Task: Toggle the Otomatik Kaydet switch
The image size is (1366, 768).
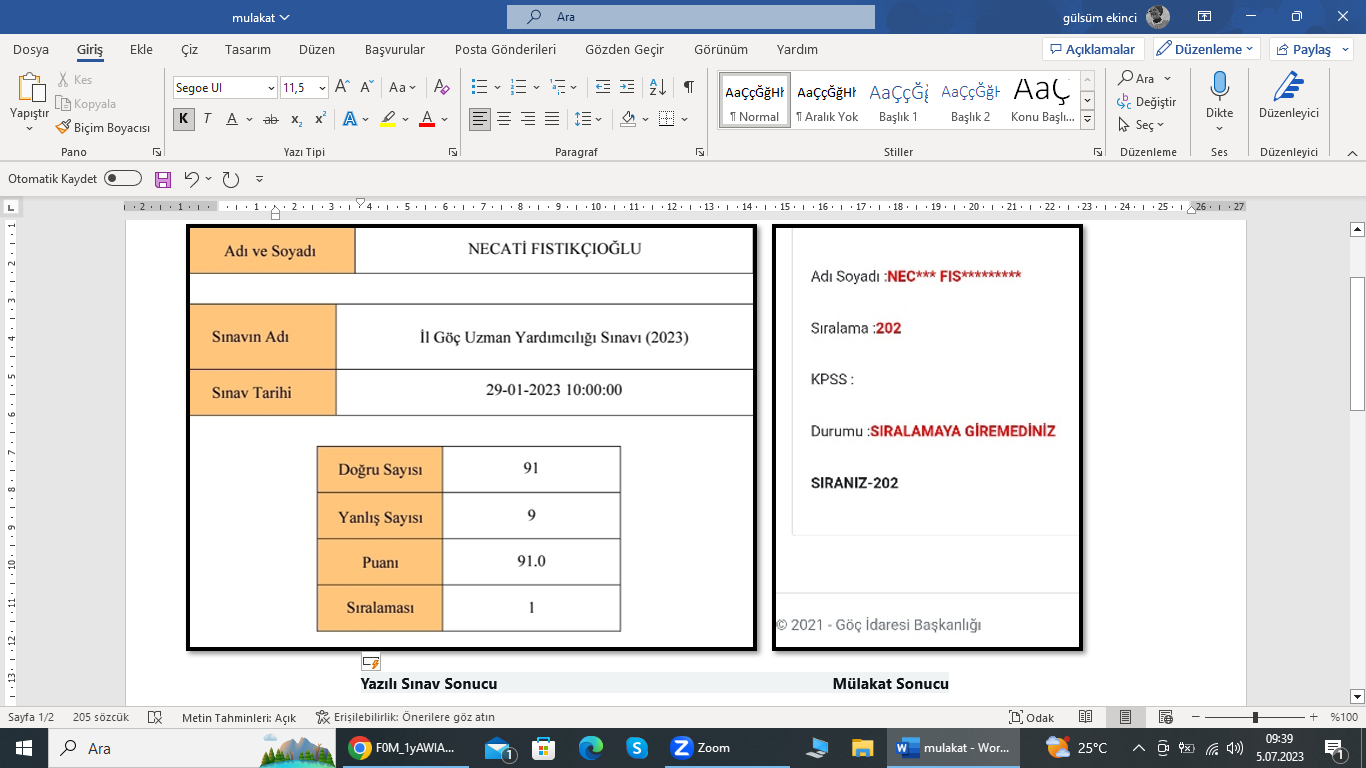Action: pyautogui.click(x=123, y=179)
